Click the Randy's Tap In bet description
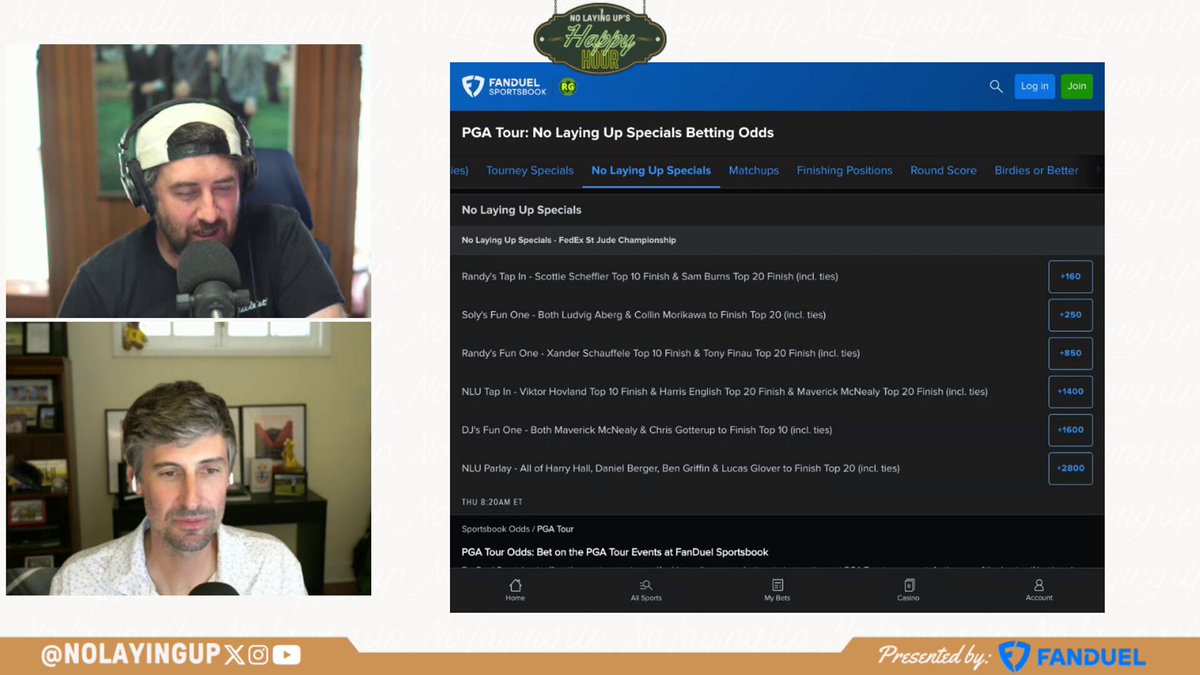The image size is (1200, 675). tap(650, 277)
